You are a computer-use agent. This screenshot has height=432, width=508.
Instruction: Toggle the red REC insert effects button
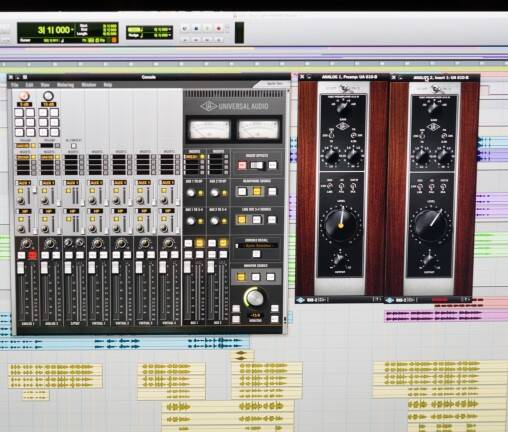click(x=242, y=165)
